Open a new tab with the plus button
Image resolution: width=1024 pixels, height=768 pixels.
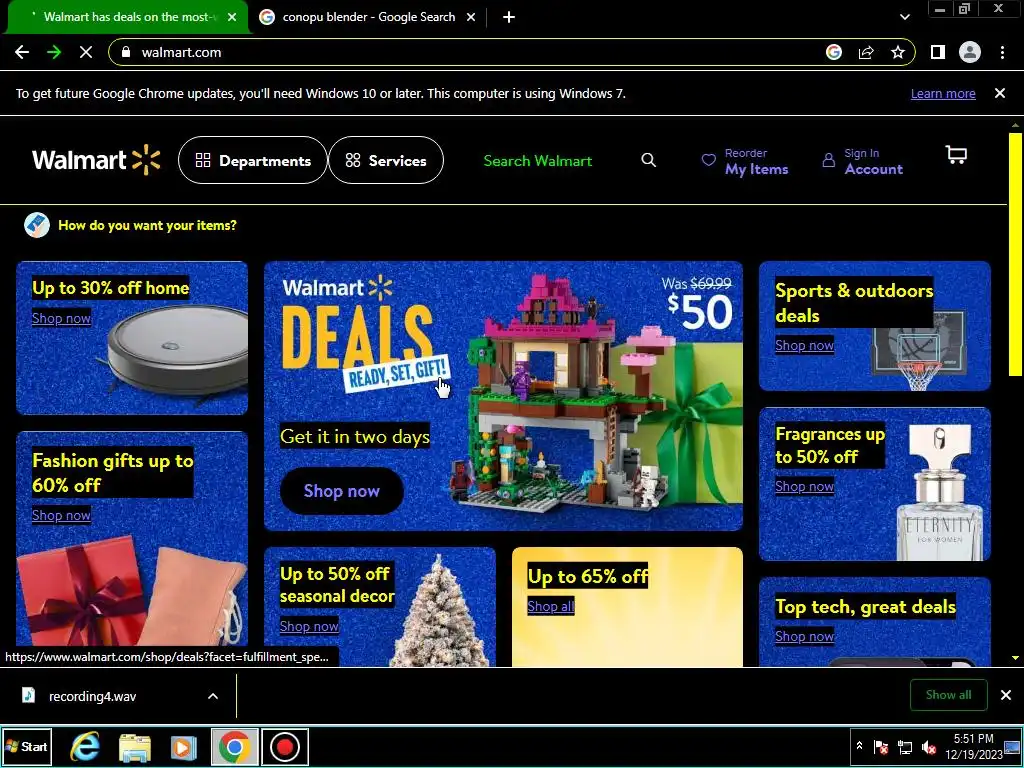click(x=509, y=17)
